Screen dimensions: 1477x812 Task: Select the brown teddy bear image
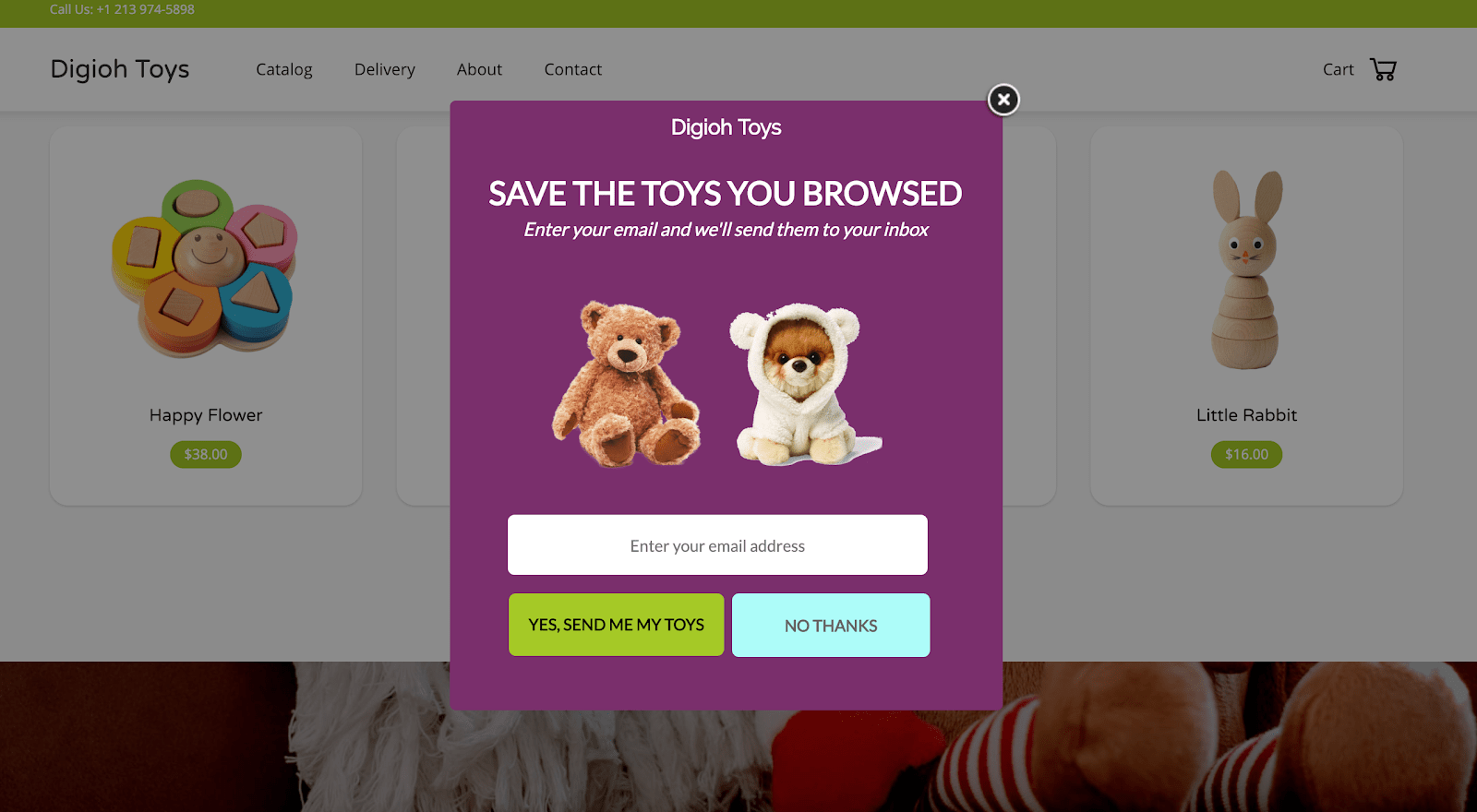(627, 383)
